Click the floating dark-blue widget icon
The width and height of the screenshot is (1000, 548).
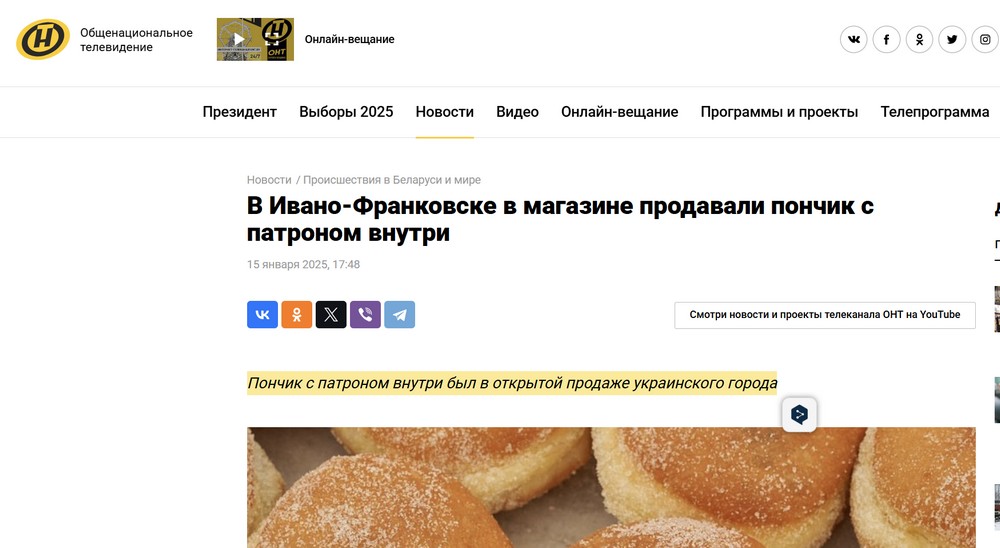pyautogui.click(x=799, y=415)
